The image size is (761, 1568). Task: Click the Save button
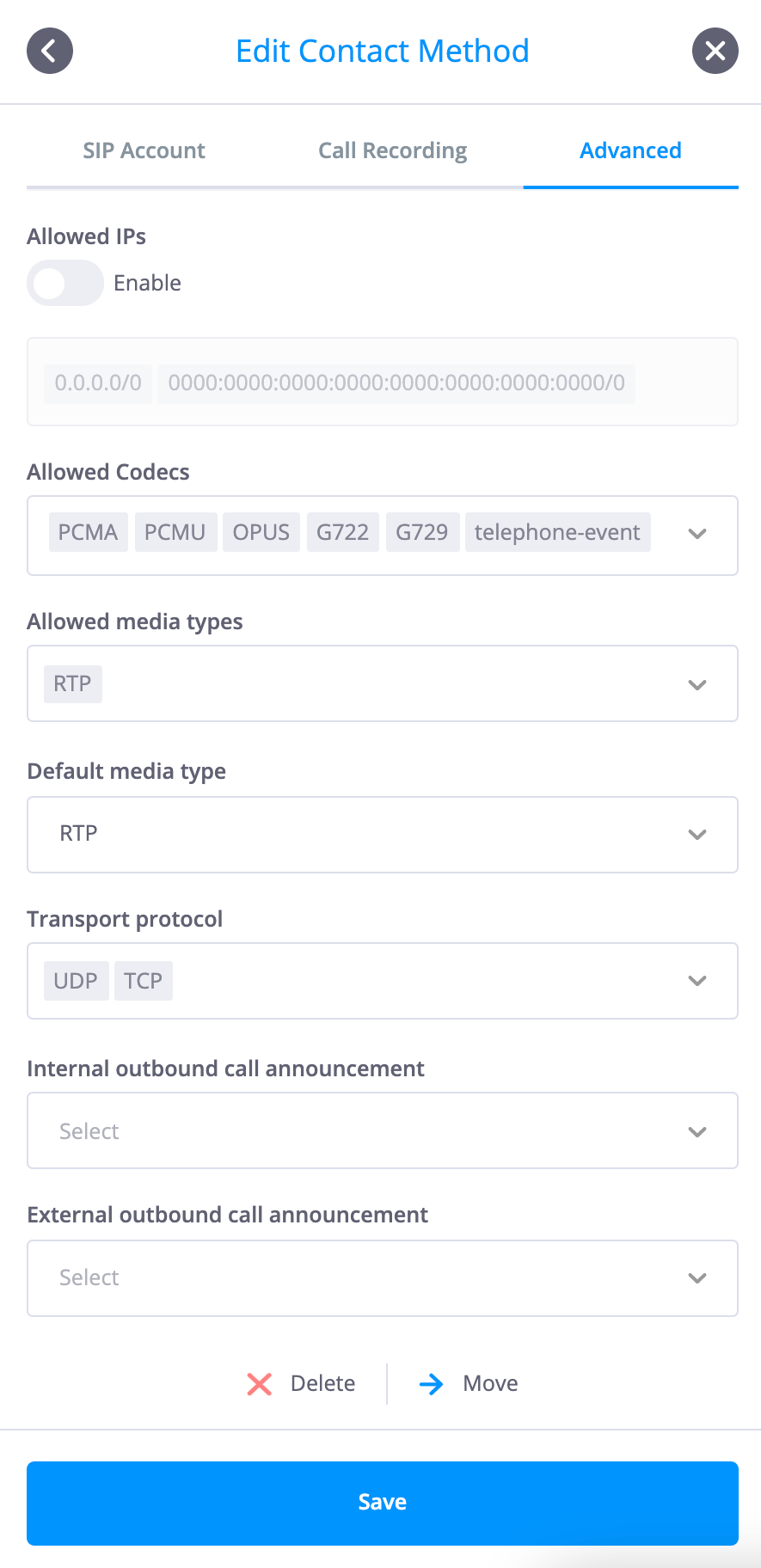pyautogui.click(x=383, y=1503)
